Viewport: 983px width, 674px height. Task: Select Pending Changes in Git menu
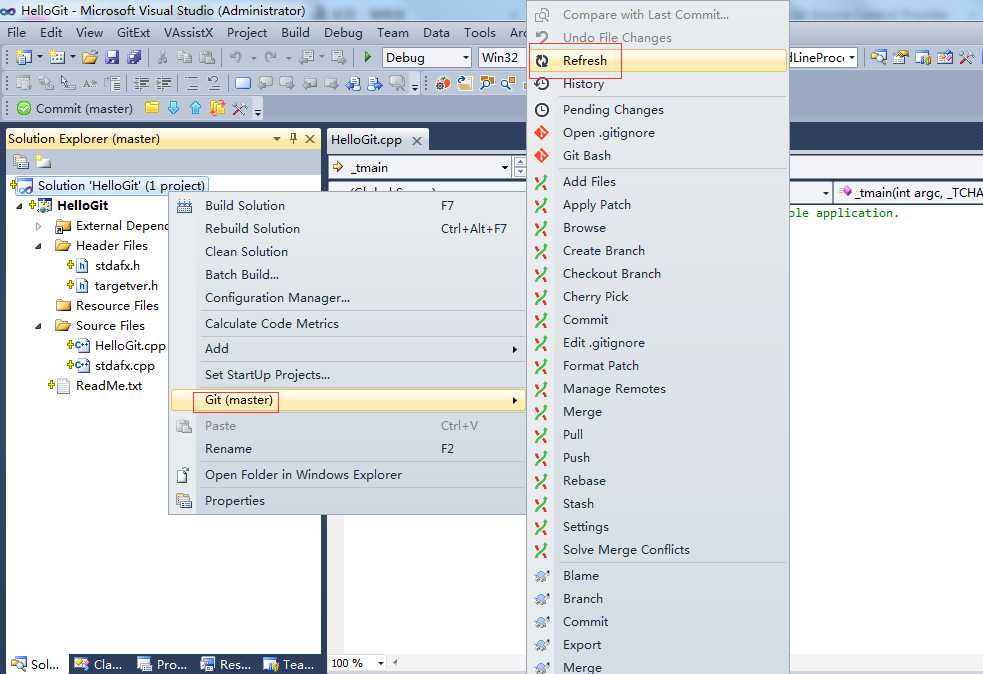tap(658, 110)
